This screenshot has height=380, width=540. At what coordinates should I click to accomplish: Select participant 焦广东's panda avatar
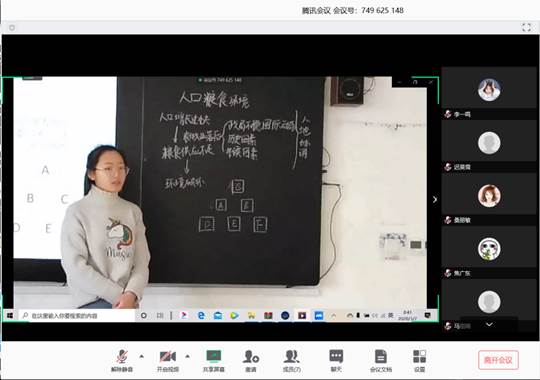pyautogui.click(x=489, y=249)
